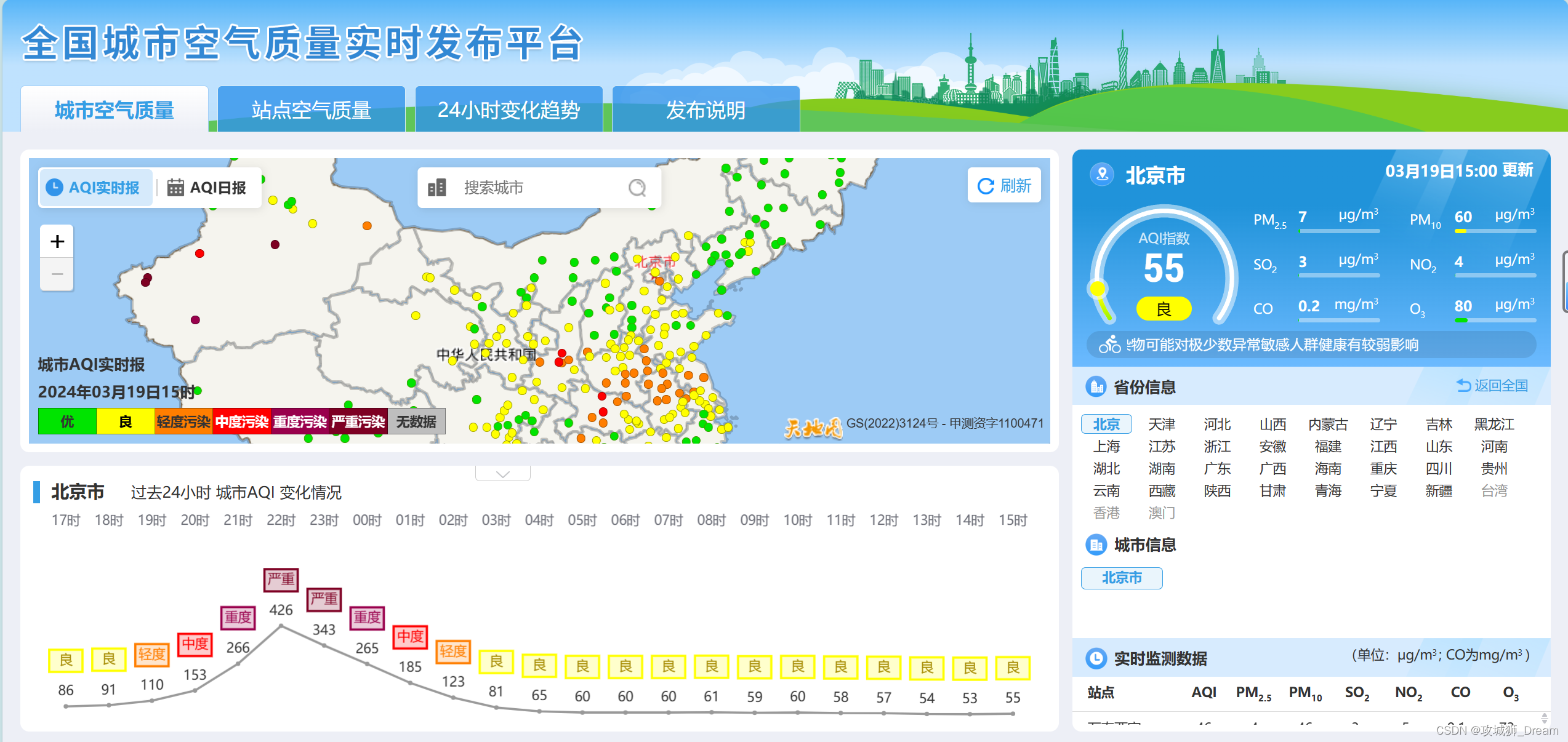Click the location pin icon beside 北京市

[1103, 174]
